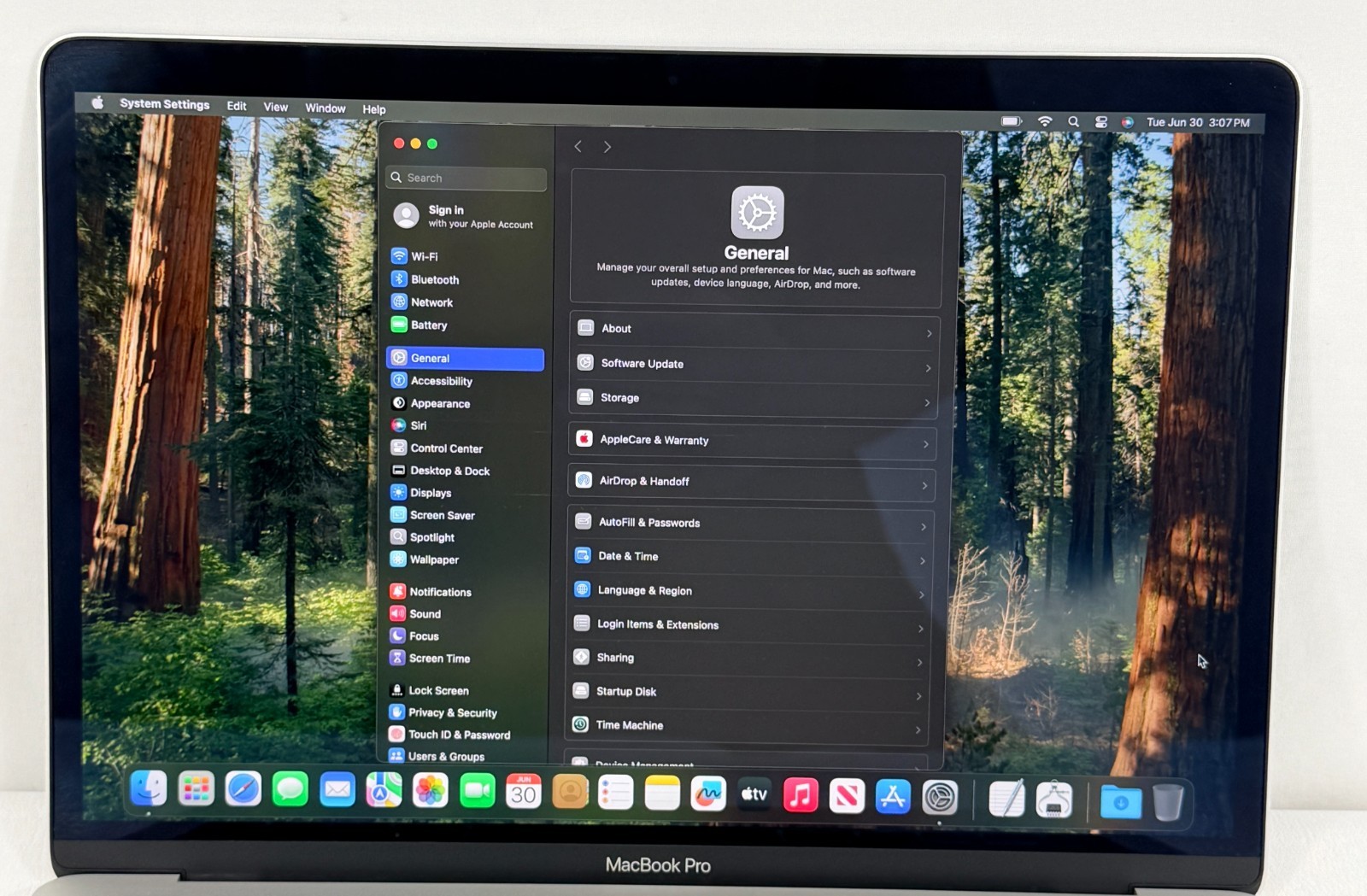This screenshot has height=896, width=1367.
Task: Launch Safari from the Dock
Action: coord(243,789)
